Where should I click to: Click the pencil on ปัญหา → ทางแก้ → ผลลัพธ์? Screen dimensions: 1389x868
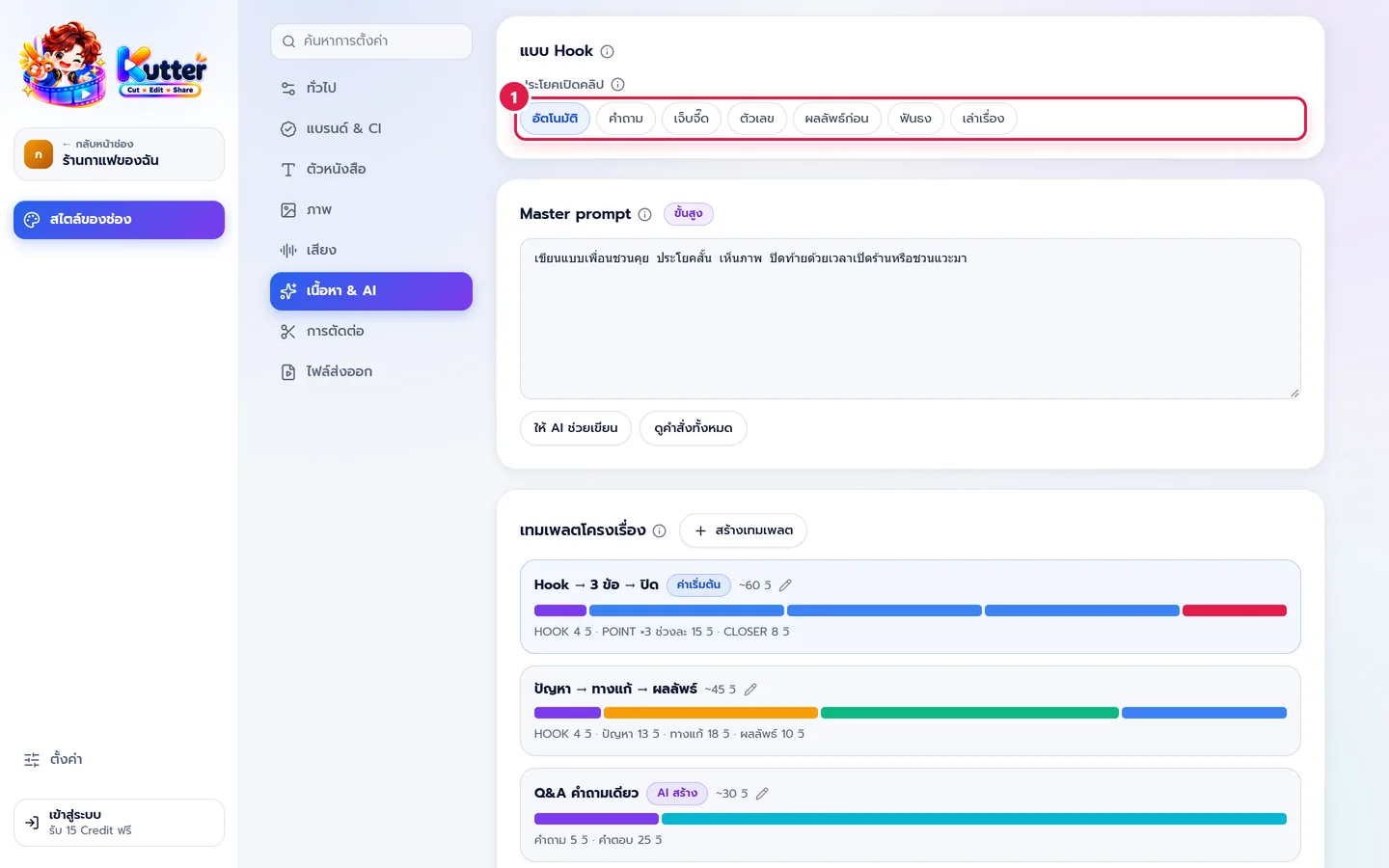tap(750, 690)
